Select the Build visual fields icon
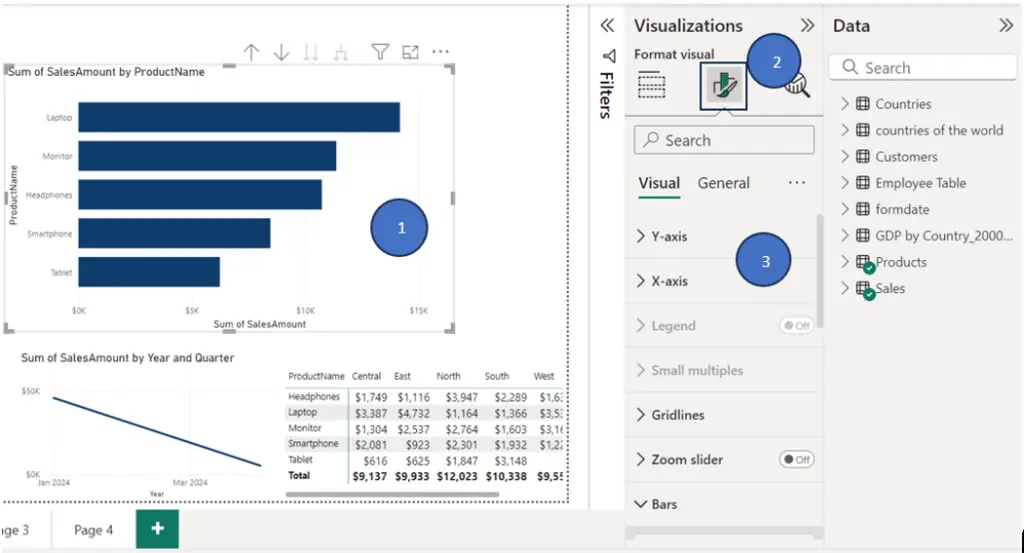 (651, 86)
